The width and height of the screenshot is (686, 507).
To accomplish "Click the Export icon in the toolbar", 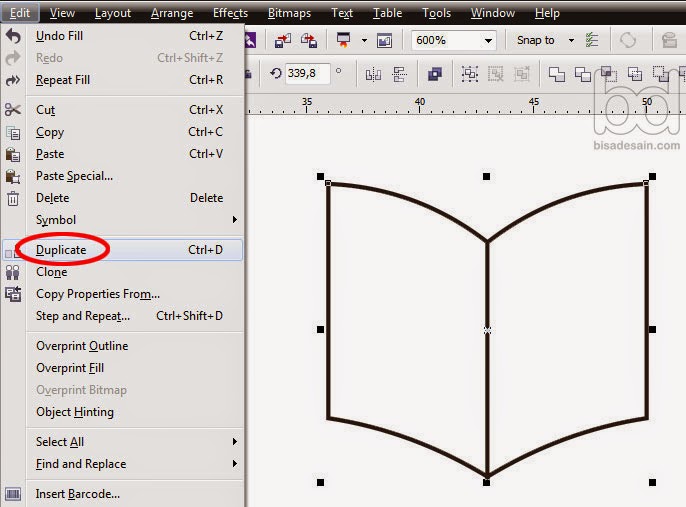I will click(x=309, y=41).
